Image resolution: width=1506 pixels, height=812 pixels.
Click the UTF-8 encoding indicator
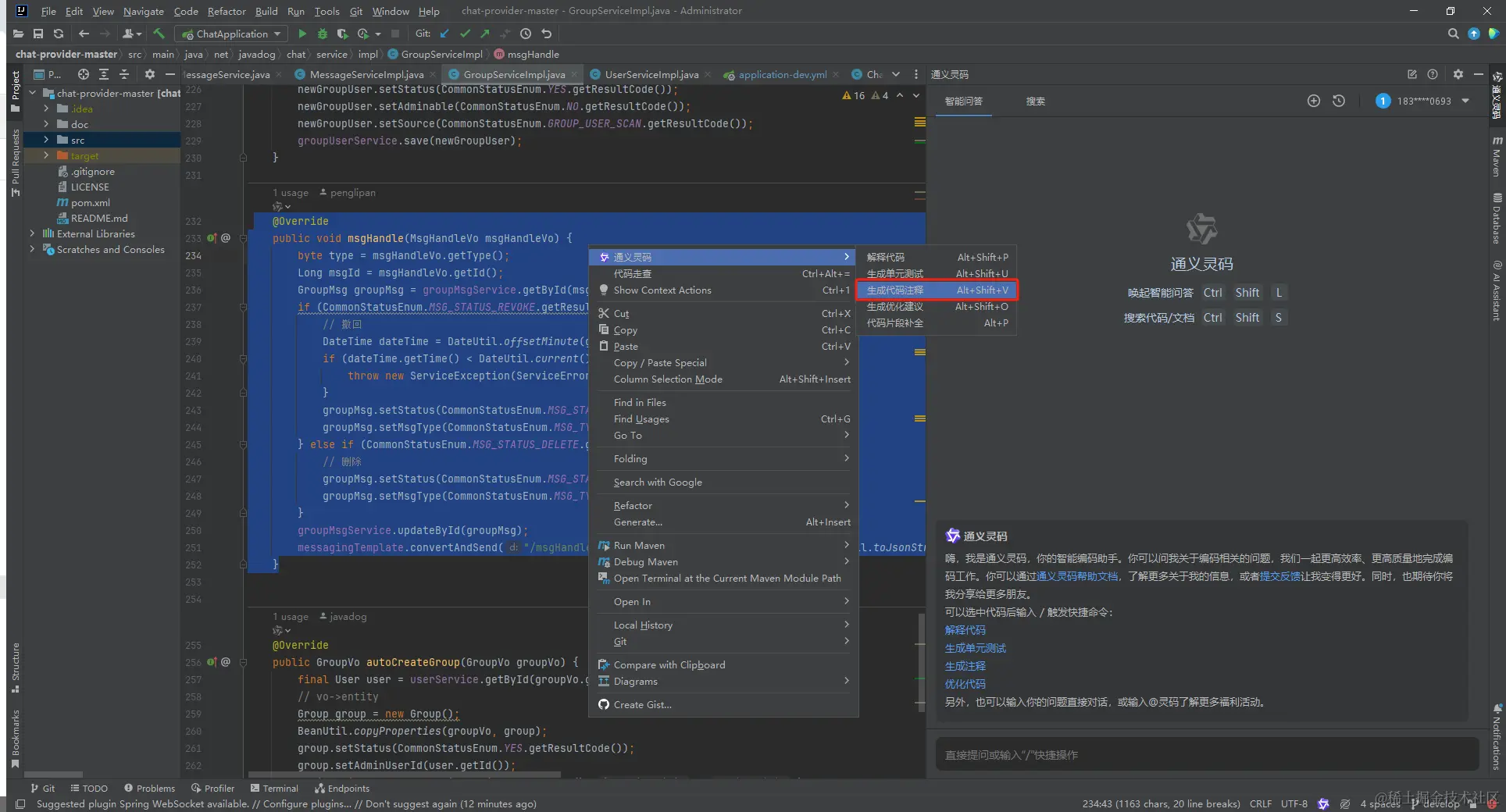1294,803
